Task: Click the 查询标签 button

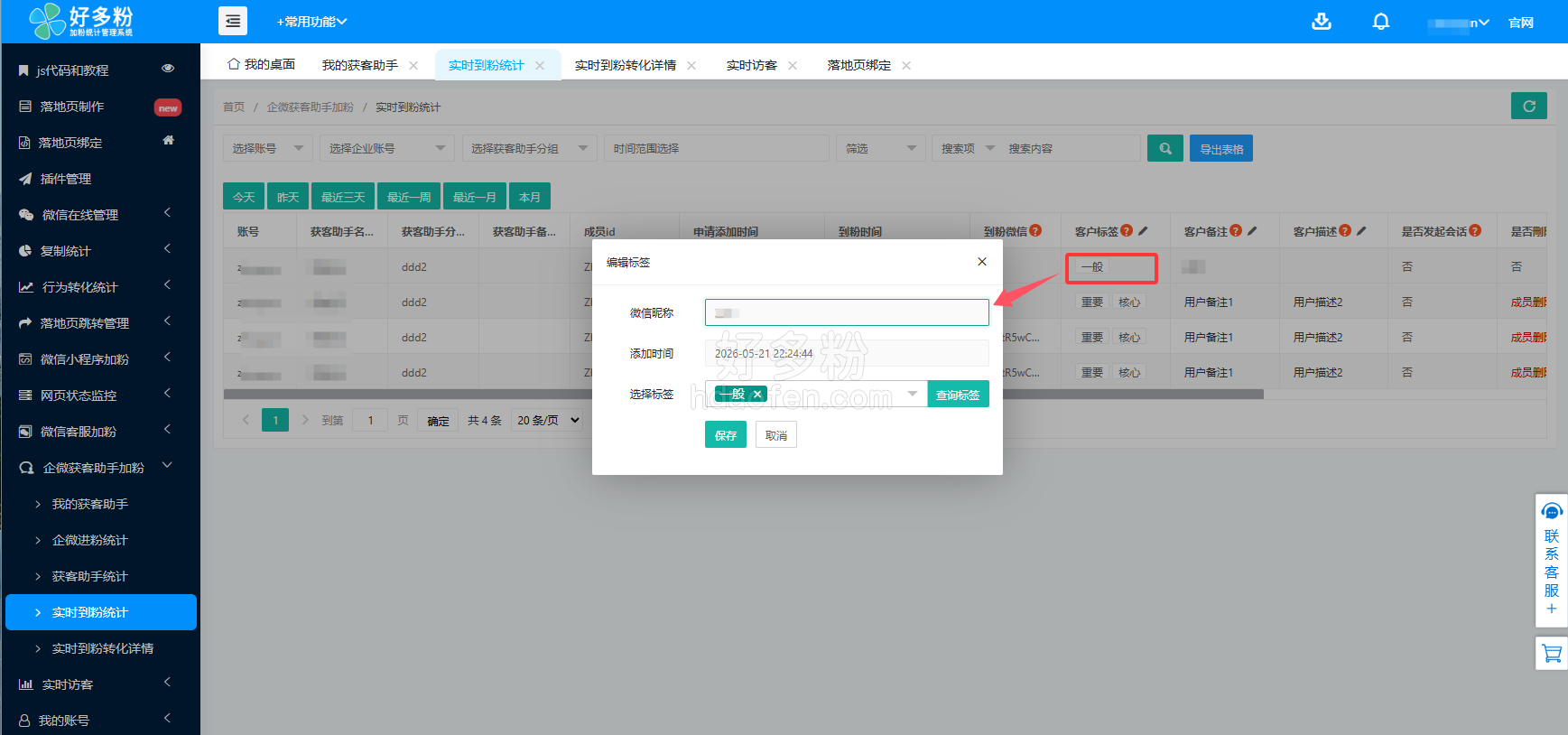Action: (x=958, y=394)
